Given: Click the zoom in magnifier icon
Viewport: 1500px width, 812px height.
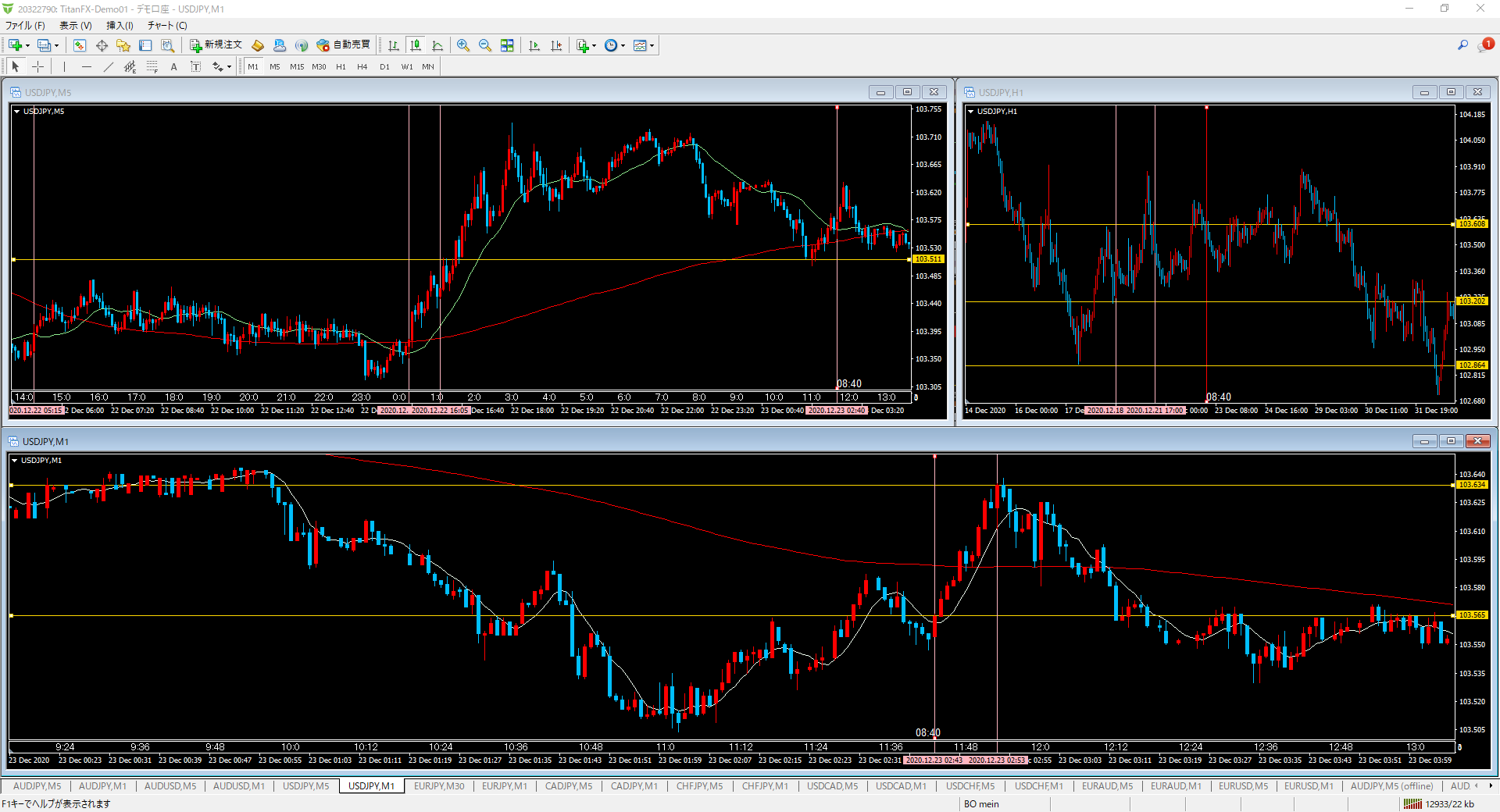Looking at the screenshot, I should 463,45.
